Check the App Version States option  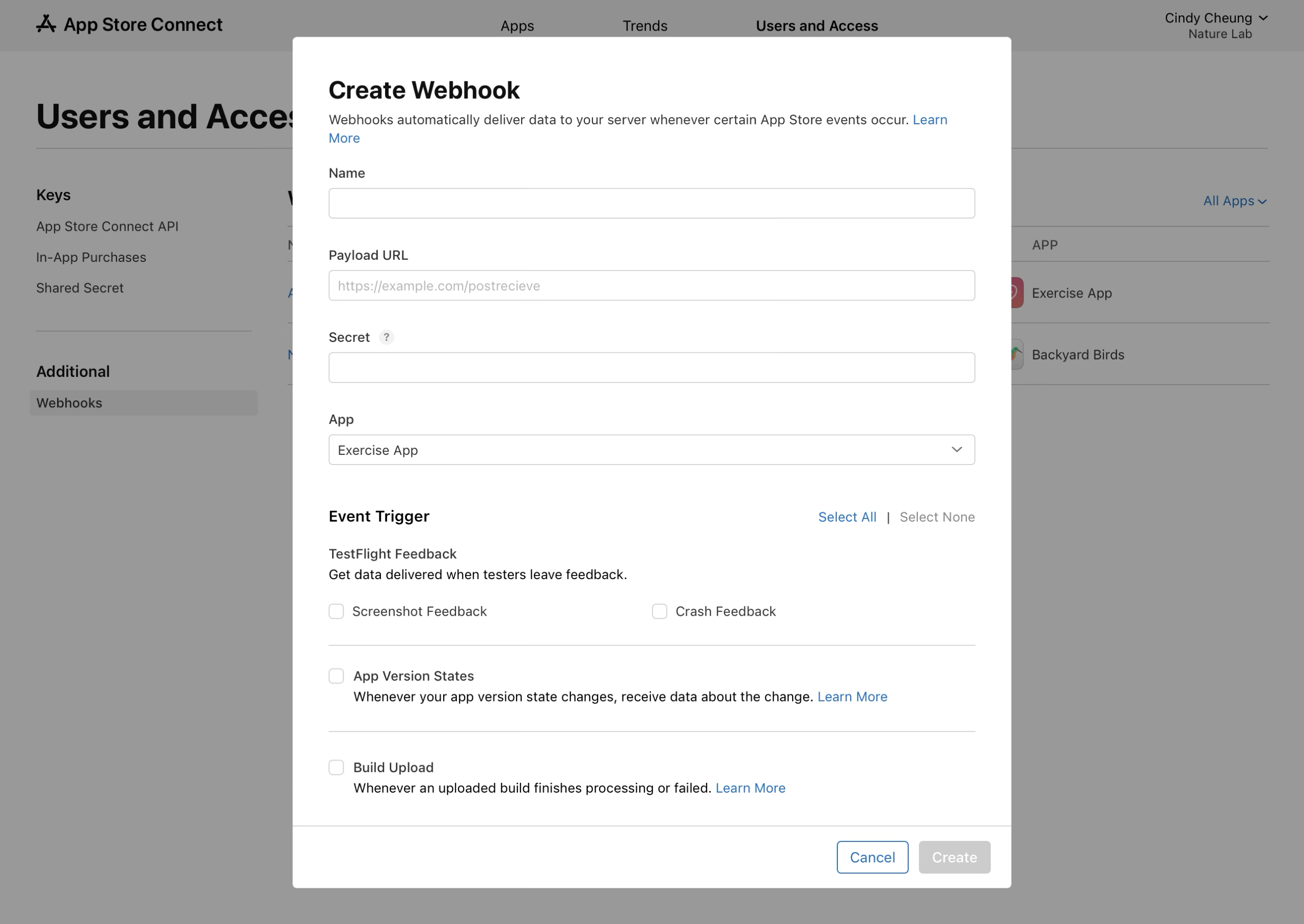336,675
